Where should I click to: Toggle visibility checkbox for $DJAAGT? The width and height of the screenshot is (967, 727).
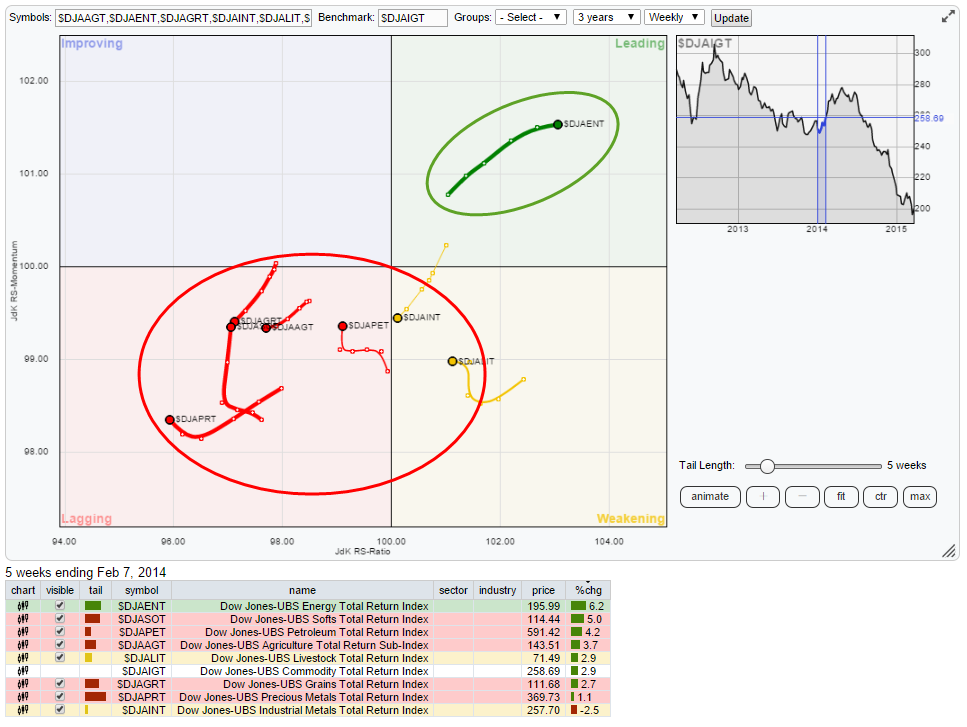coord(60,644)
